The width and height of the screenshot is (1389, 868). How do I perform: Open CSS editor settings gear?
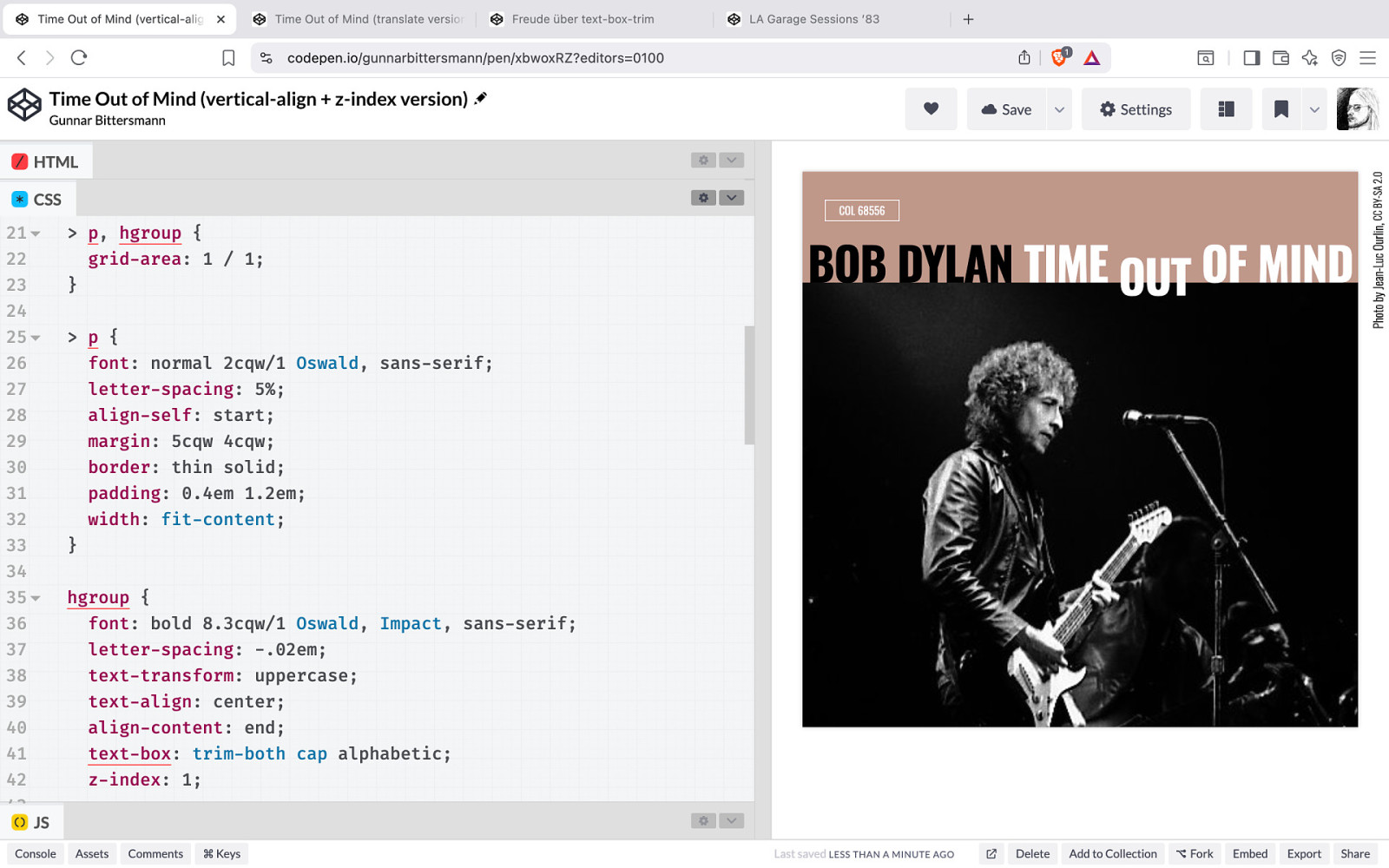click(x=703, y=198)
